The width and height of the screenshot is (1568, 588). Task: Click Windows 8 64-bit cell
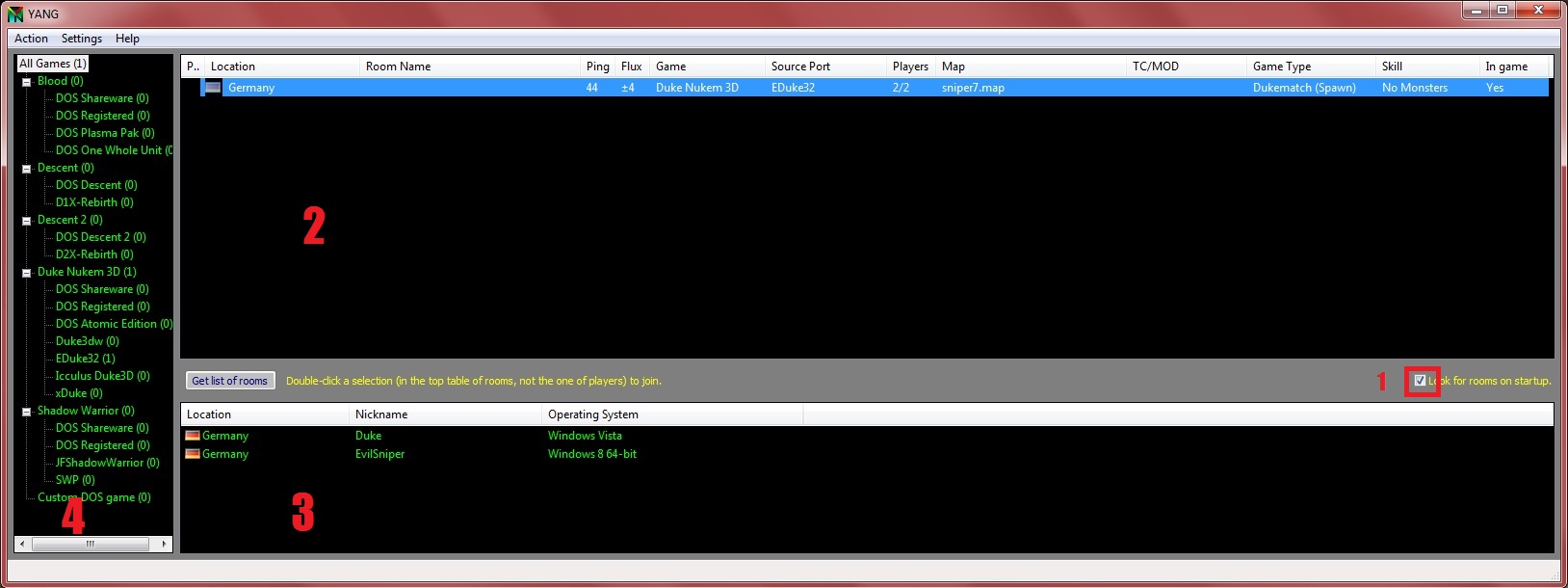click(591, 454)
